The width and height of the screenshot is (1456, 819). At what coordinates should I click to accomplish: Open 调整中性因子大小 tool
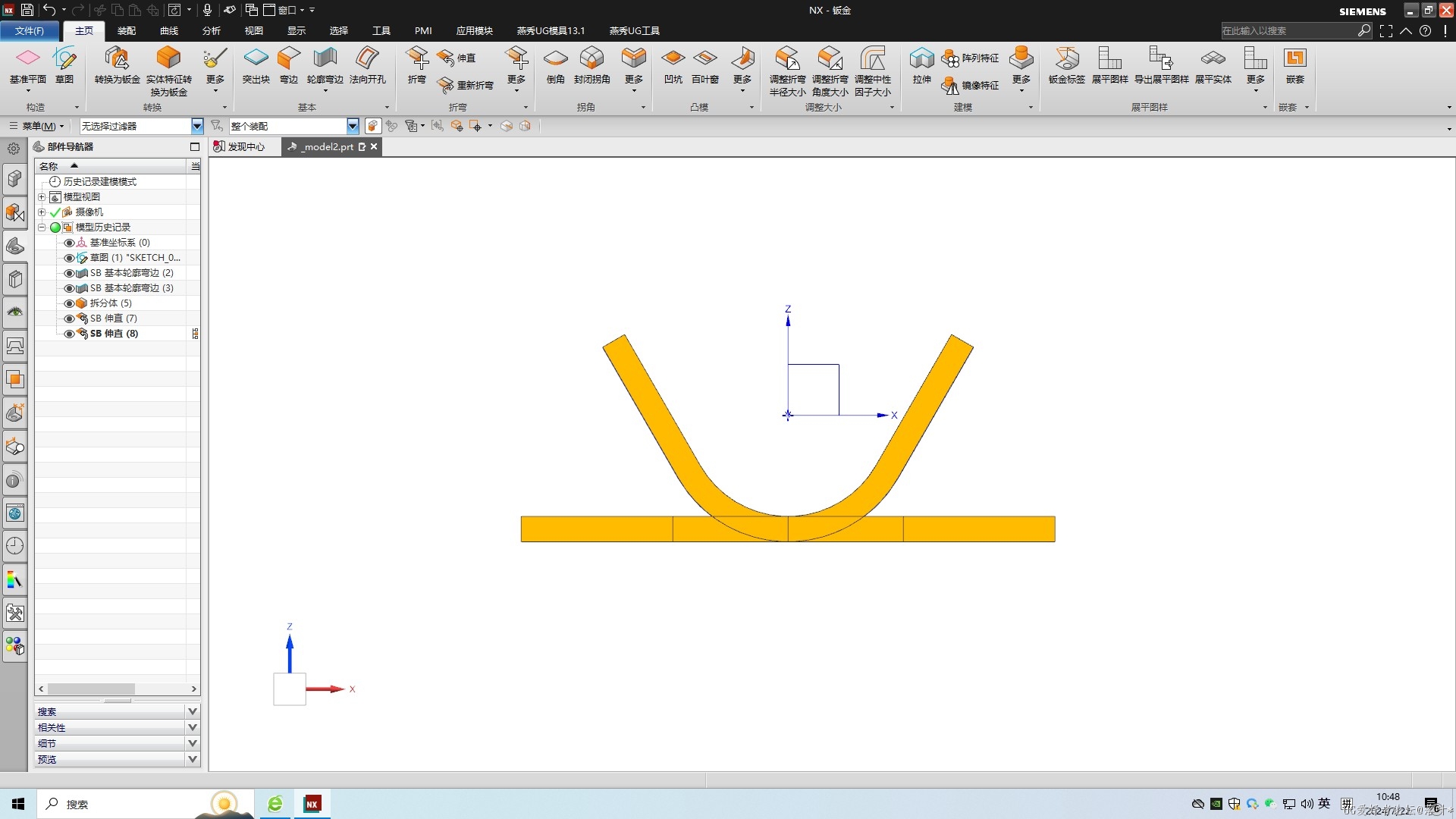[x=873, y=71]
